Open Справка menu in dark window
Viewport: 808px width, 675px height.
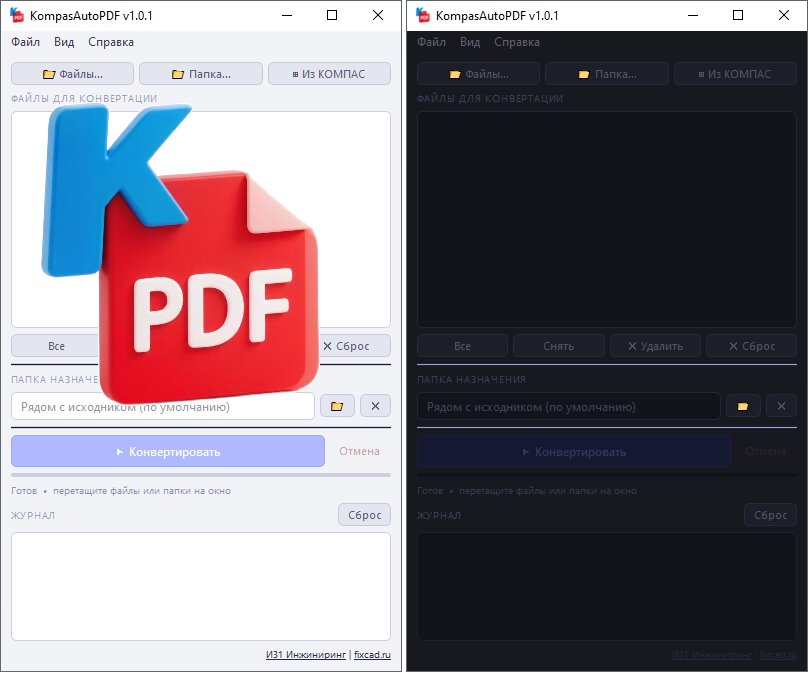pyautogui.click(x=517, y=42)
